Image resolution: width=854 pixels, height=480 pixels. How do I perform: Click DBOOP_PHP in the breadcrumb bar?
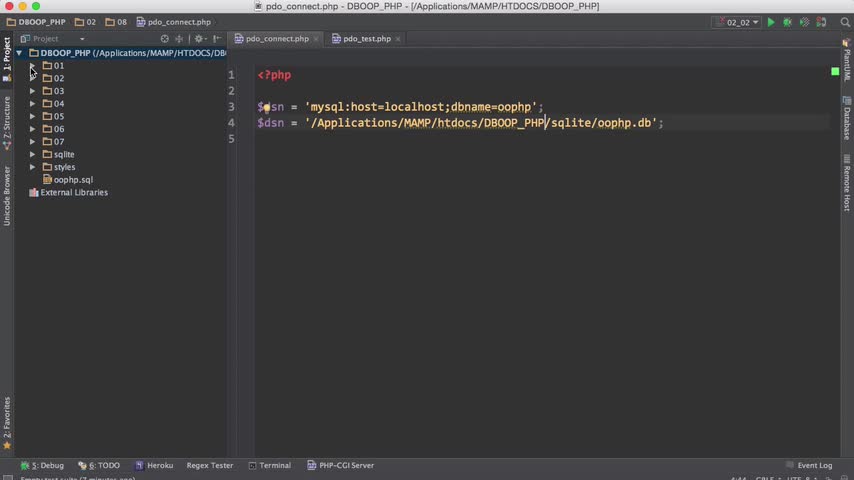point(36,22)
